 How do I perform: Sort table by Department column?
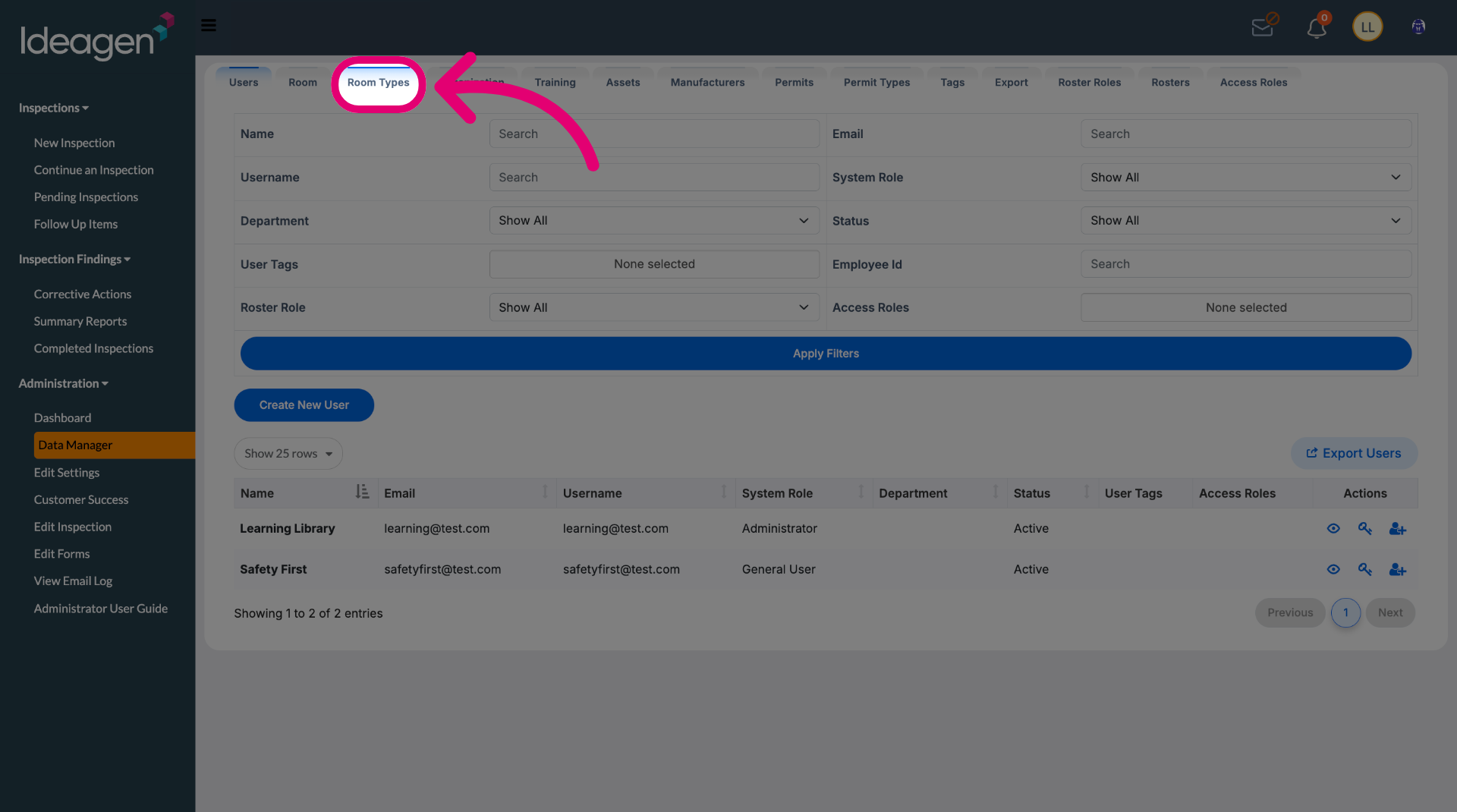click(x=939, y=493)
